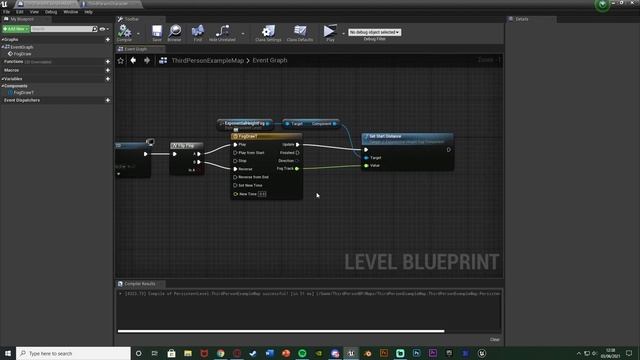Add a new event dispatcher with plus button
This screenshot has height=360, width=640.
[x=108, y=100]
